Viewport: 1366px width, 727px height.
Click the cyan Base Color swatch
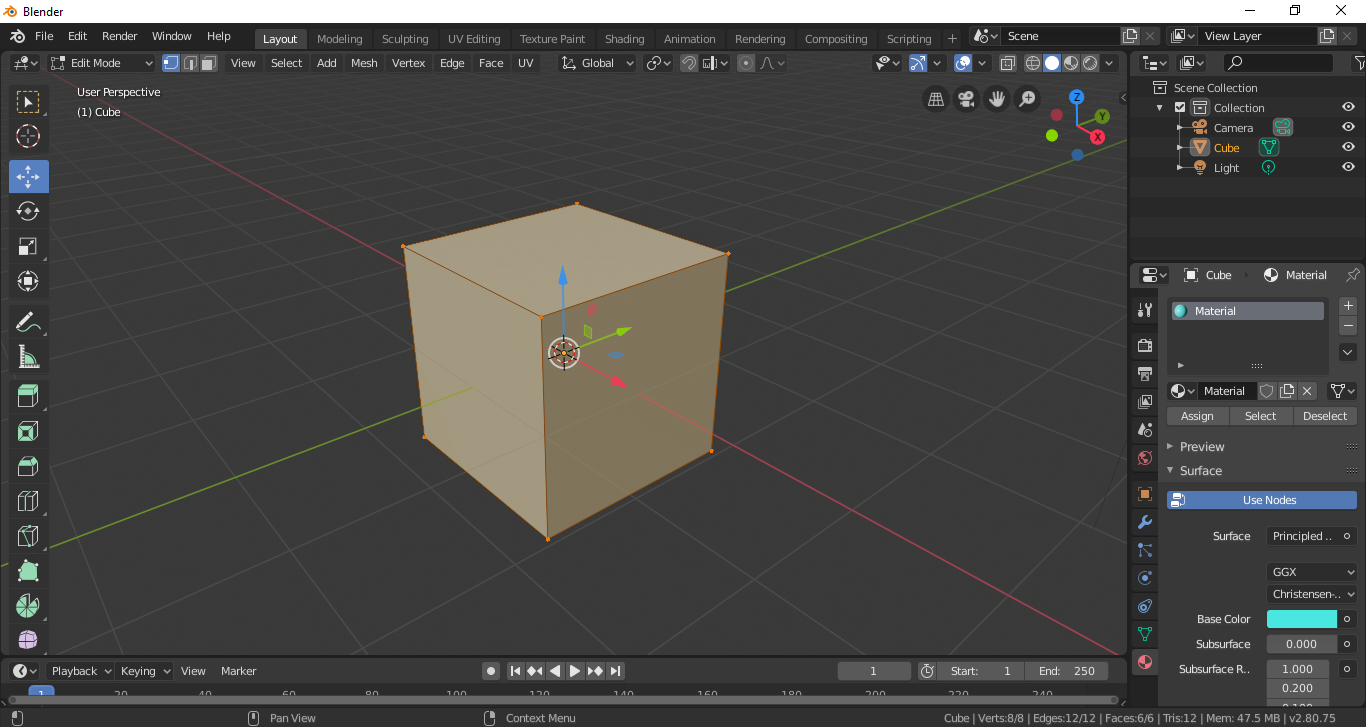pyautogui.click(x=1300, y=618)
